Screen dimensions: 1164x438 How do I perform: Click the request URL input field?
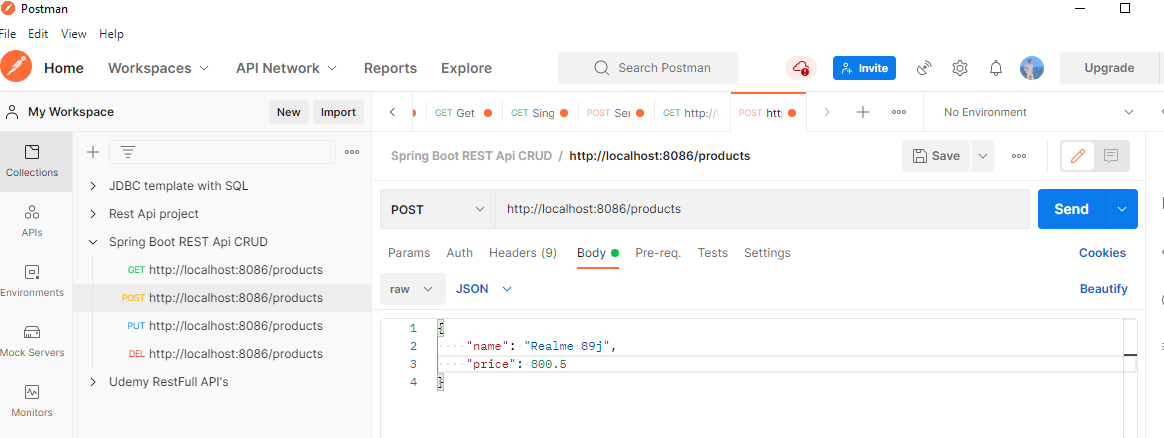tap(762, 209)
